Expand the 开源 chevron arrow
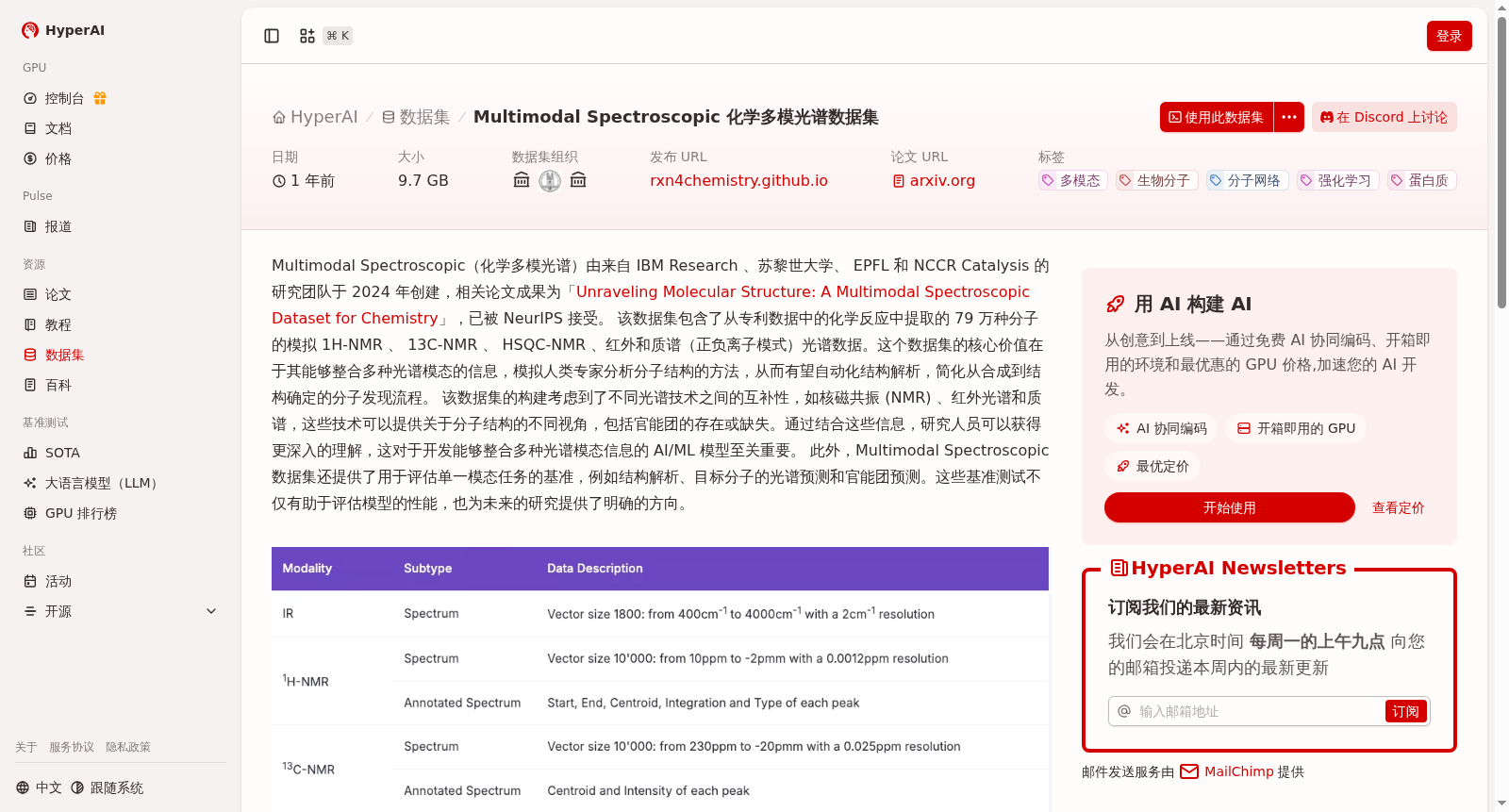The width and height of the screenshot is (1509, 812). pos(211,611)
